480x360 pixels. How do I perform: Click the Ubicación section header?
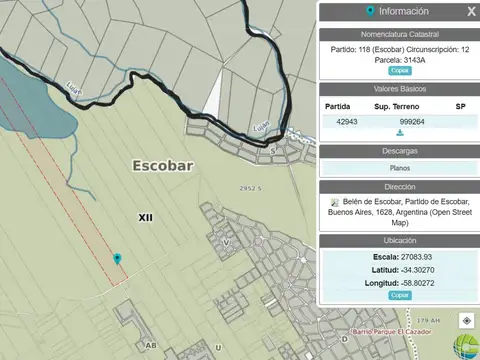point(400,240)
